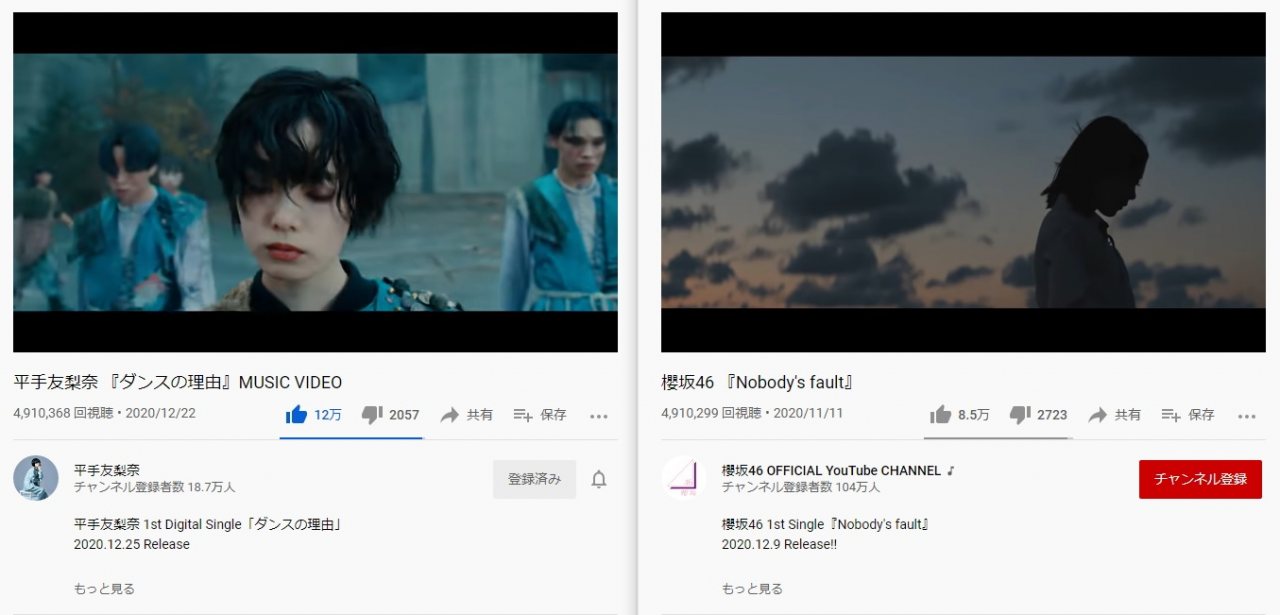Toggle notification bell for 平手友梨奈 channel
This screenshot has height=615, width=1280.
[599, 480]
